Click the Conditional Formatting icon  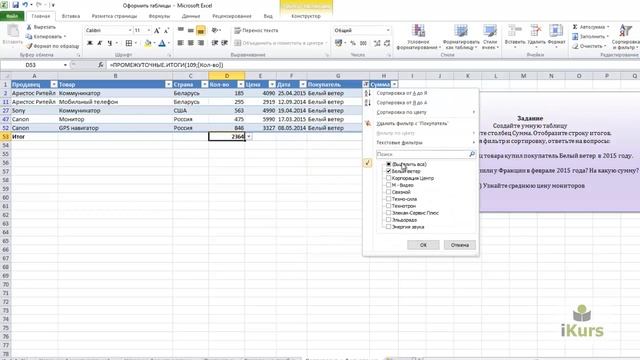[418, 31]
